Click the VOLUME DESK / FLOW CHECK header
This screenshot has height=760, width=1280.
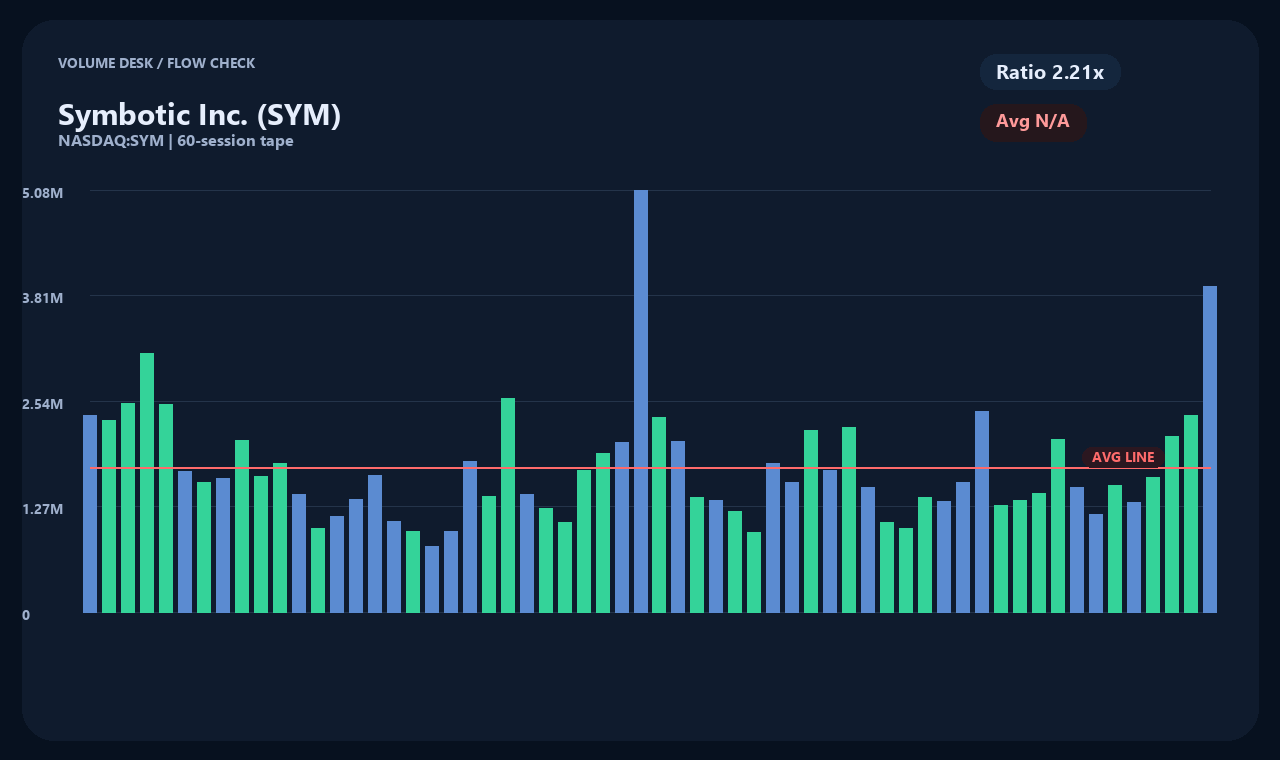156,63
